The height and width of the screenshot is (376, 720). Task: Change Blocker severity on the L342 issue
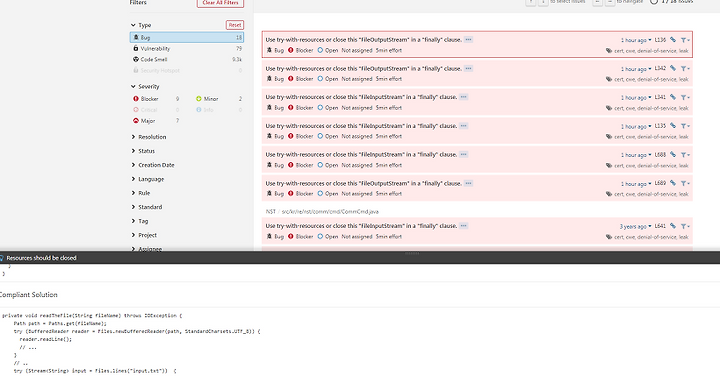300,79
